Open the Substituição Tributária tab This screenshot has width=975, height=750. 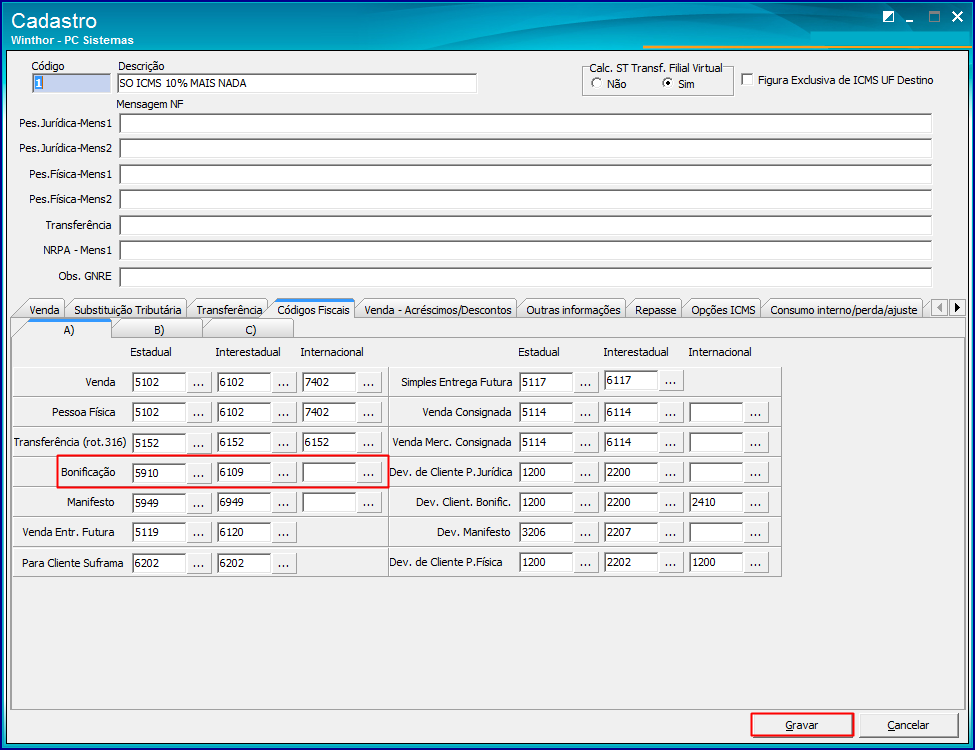(x=127, y=310)
